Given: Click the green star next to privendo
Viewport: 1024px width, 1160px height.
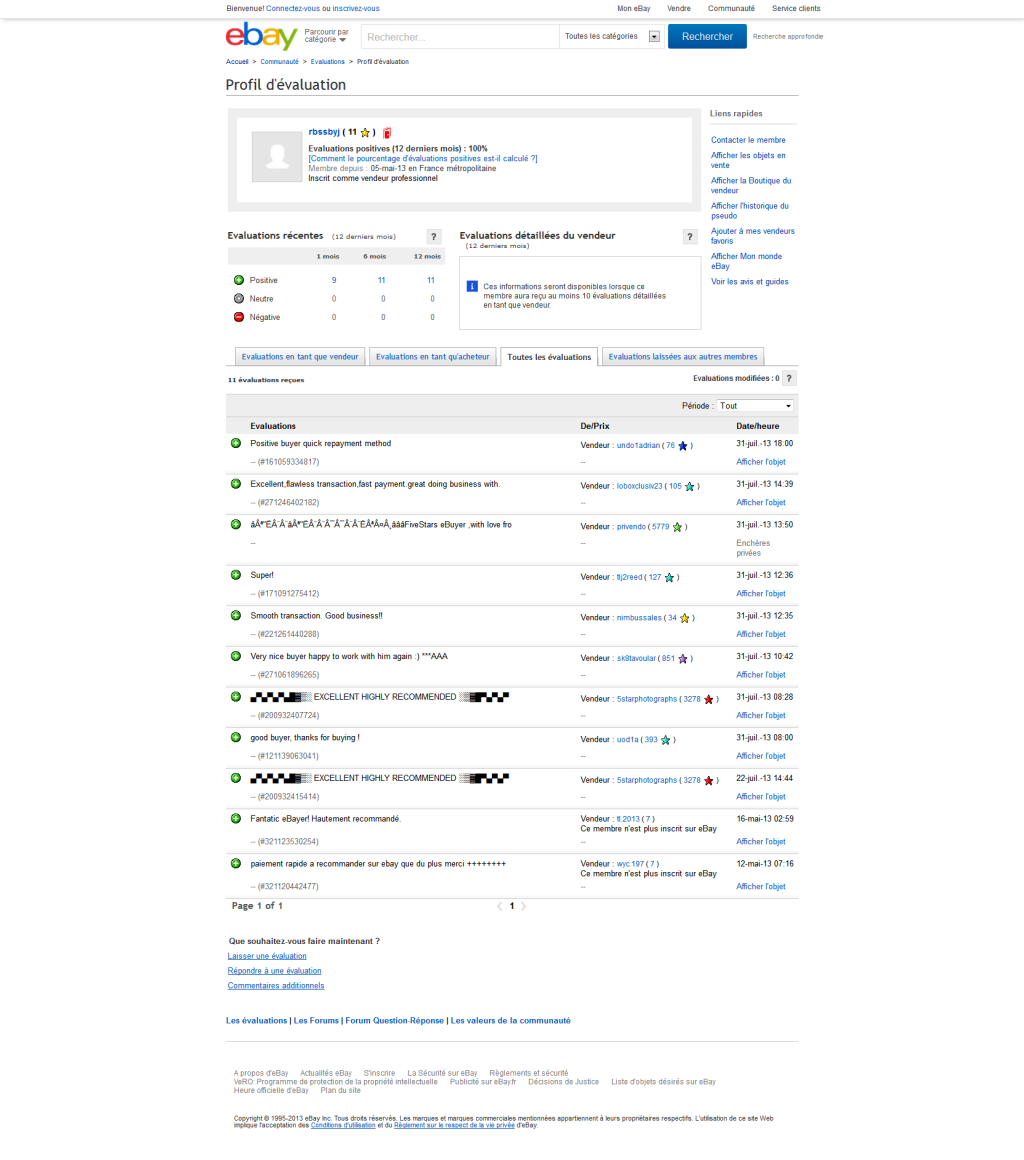Looking at the screenshot, I should click(677, 527).
